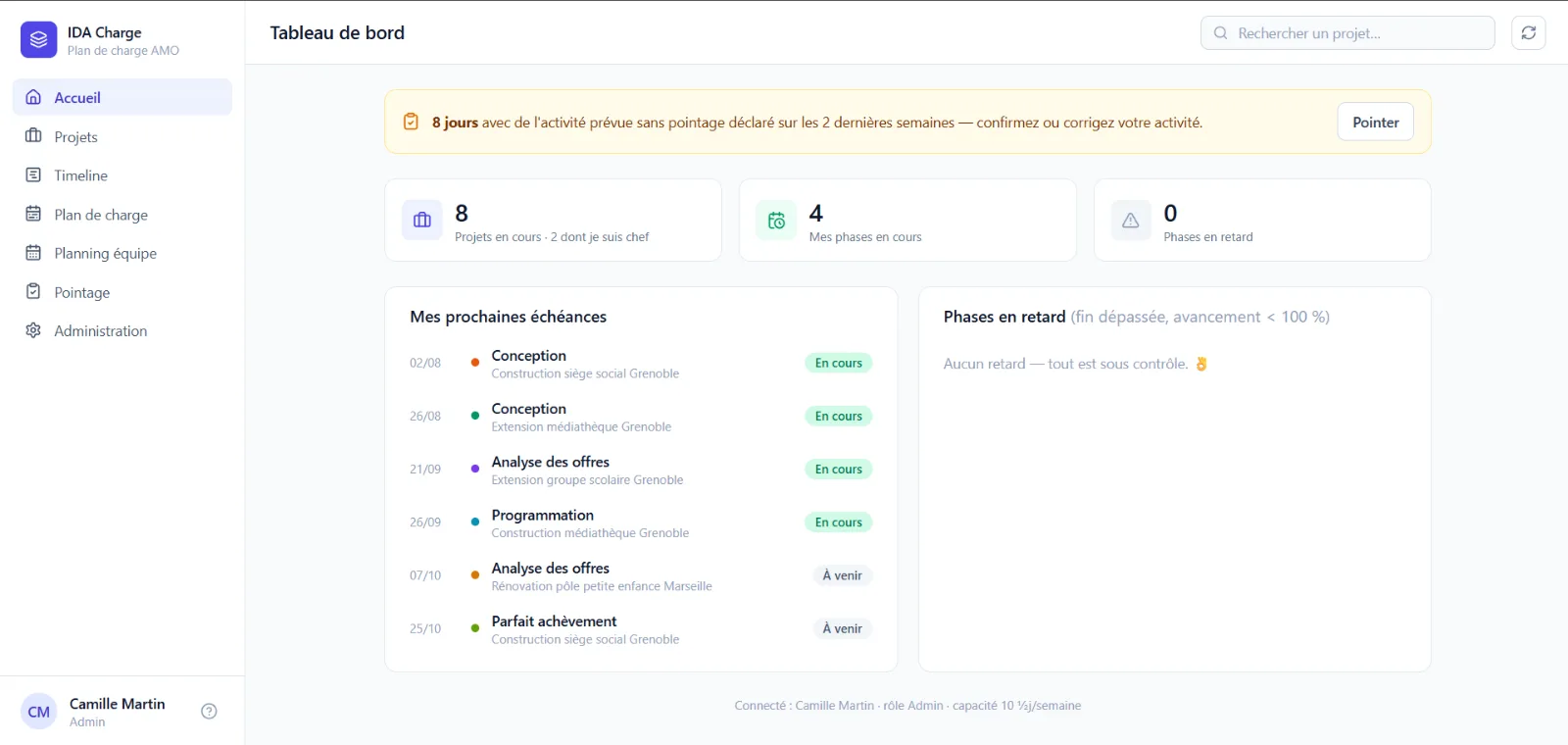Screen dimensions: 1568x745
Task: Open the Projets menu item
Action: click(122, 136)
